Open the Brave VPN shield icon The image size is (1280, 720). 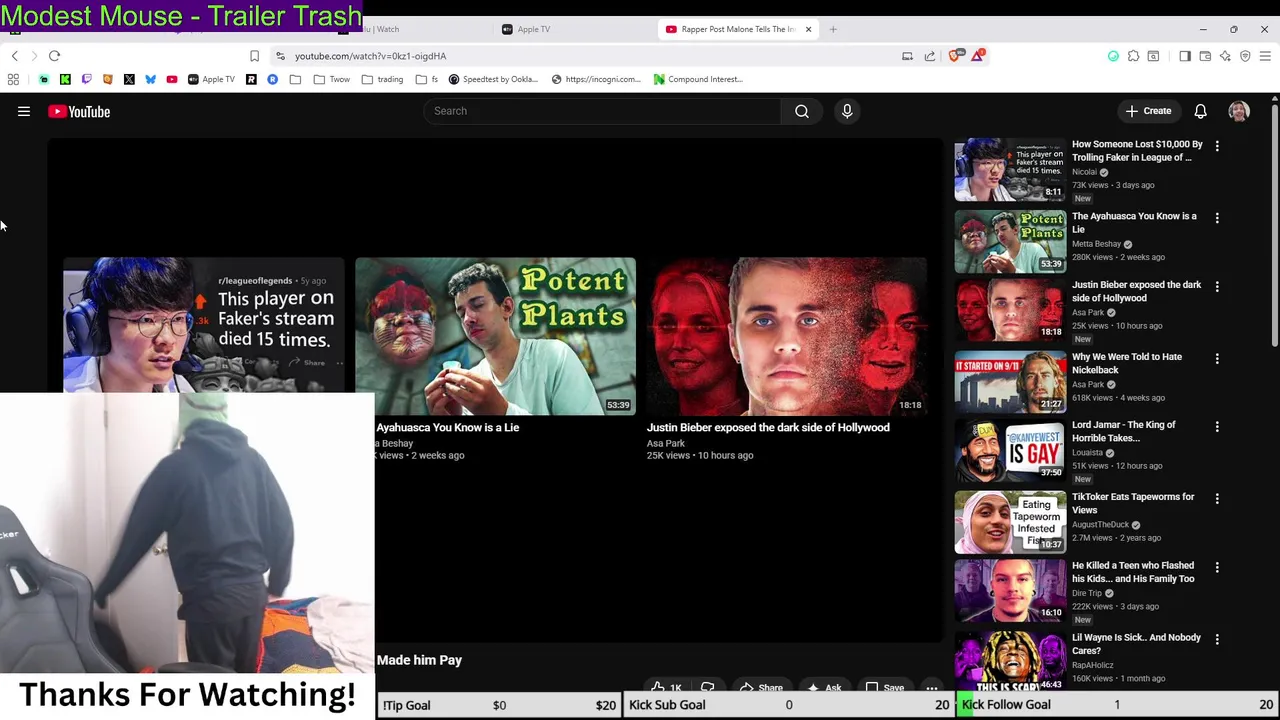point(1245,56)
